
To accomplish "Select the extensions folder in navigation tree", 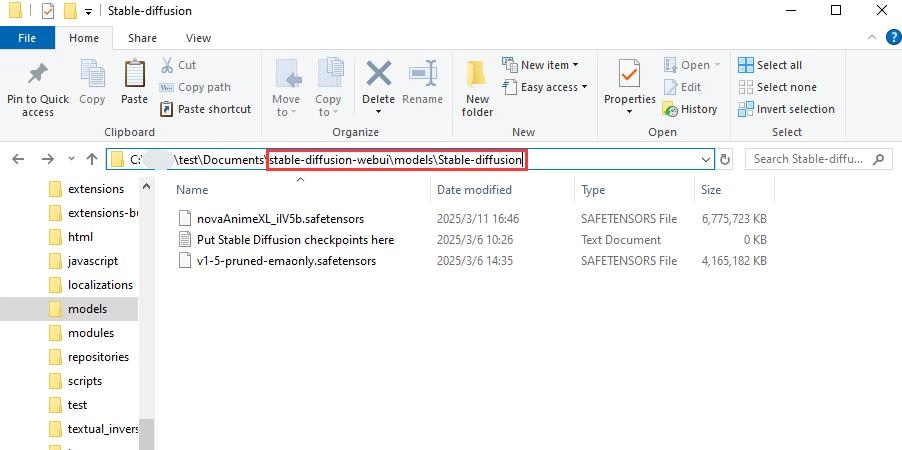I will click(95, 189).
